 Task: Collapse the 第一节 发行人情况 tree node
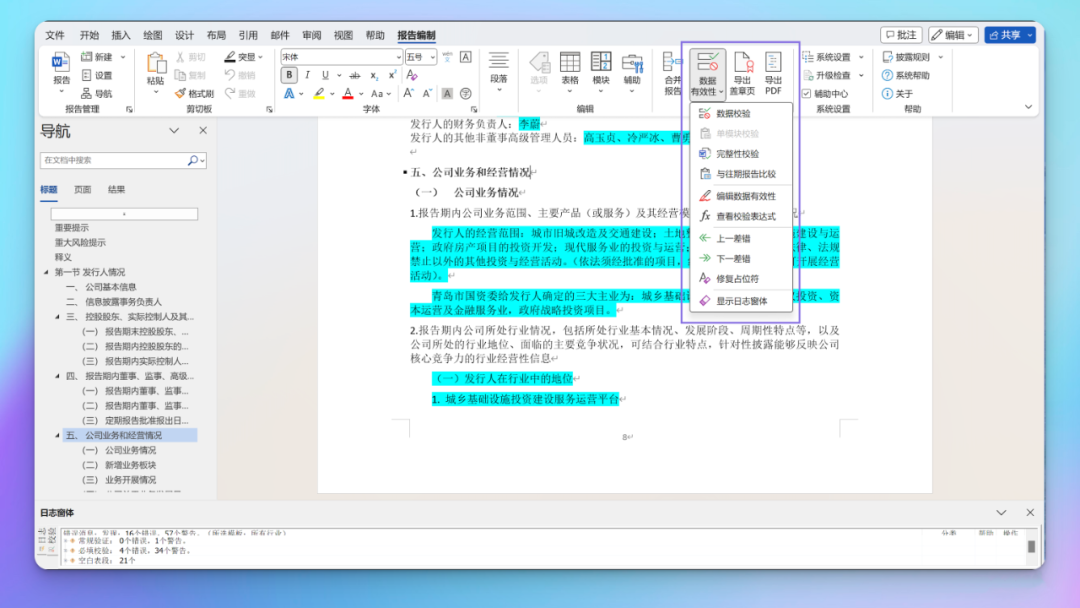coord(47,272)
